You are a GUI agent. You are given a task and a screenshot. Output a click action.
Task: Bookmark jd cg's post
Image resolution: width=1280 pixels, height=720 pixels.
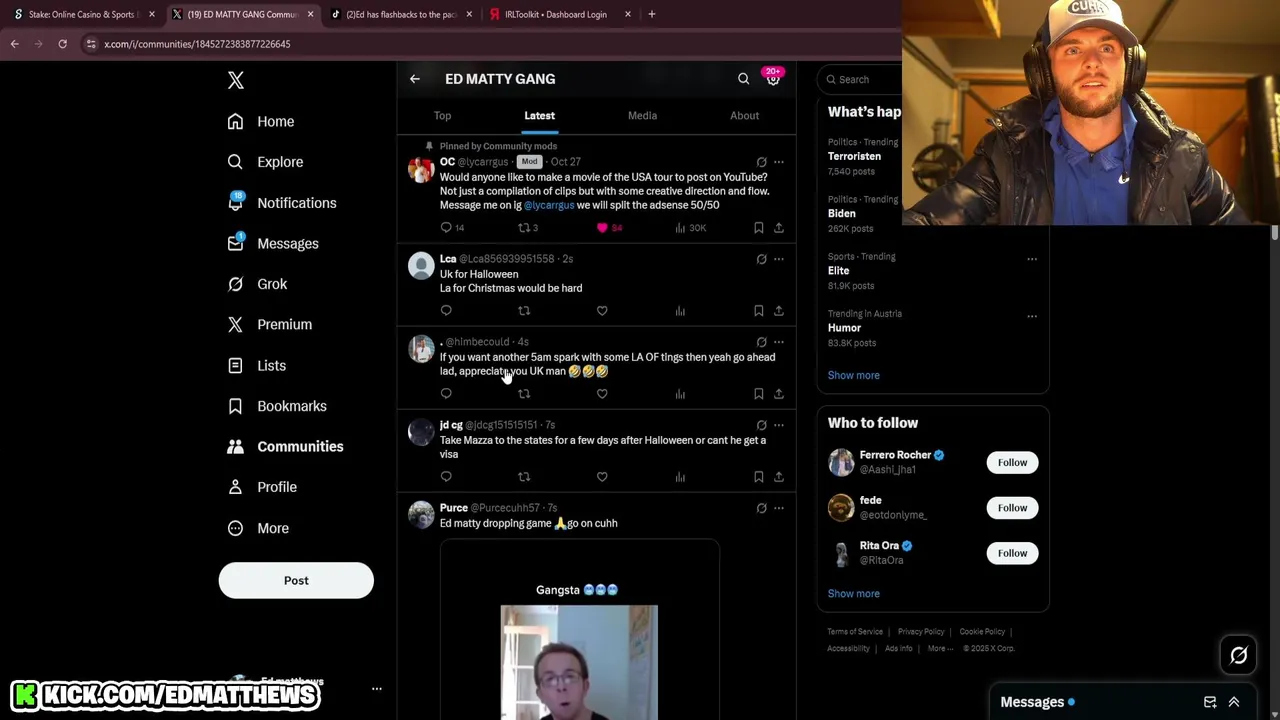758,477
